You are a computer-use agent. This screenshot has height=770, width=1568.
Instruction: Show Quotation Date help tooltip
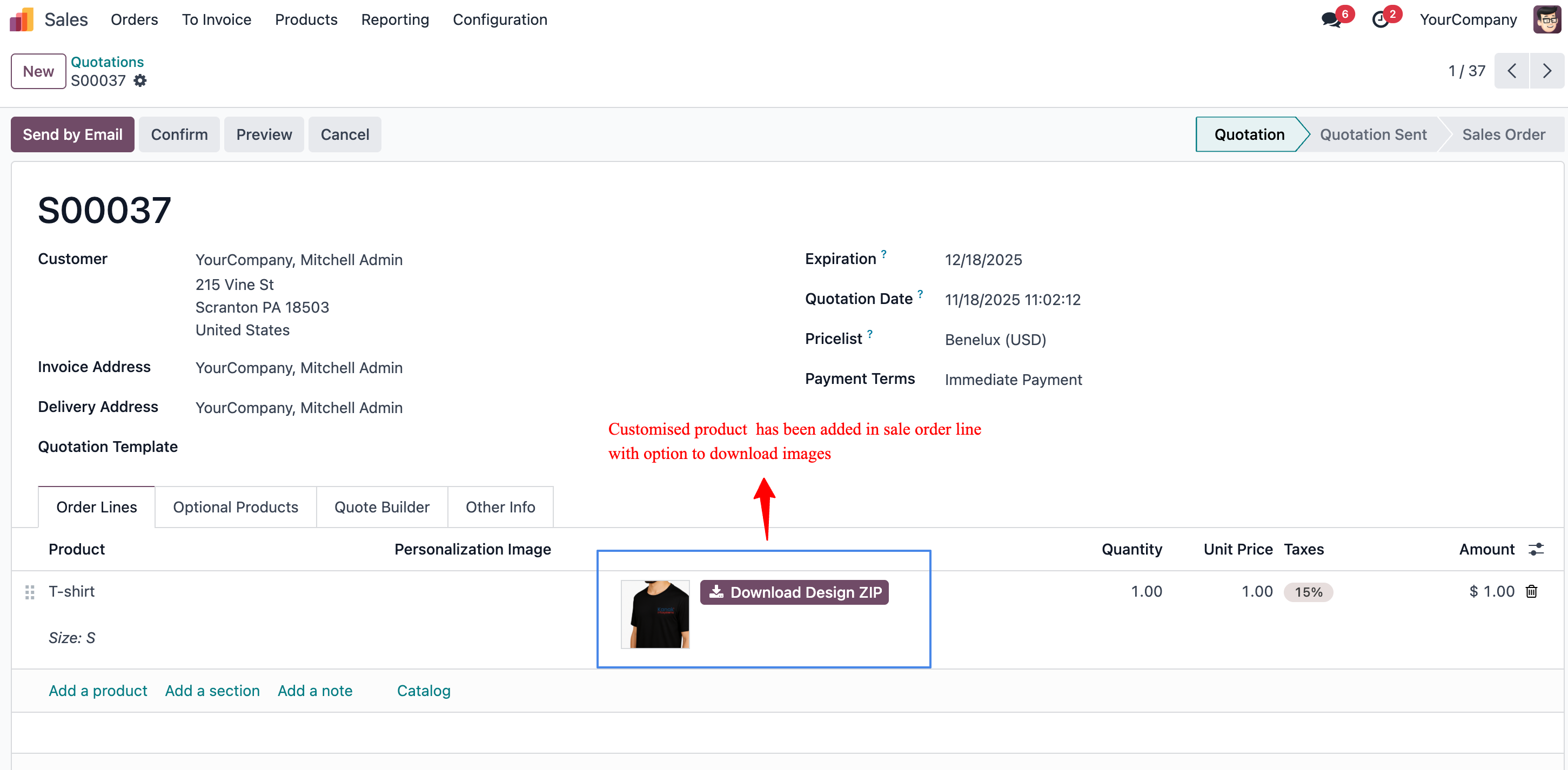[920, 294]
